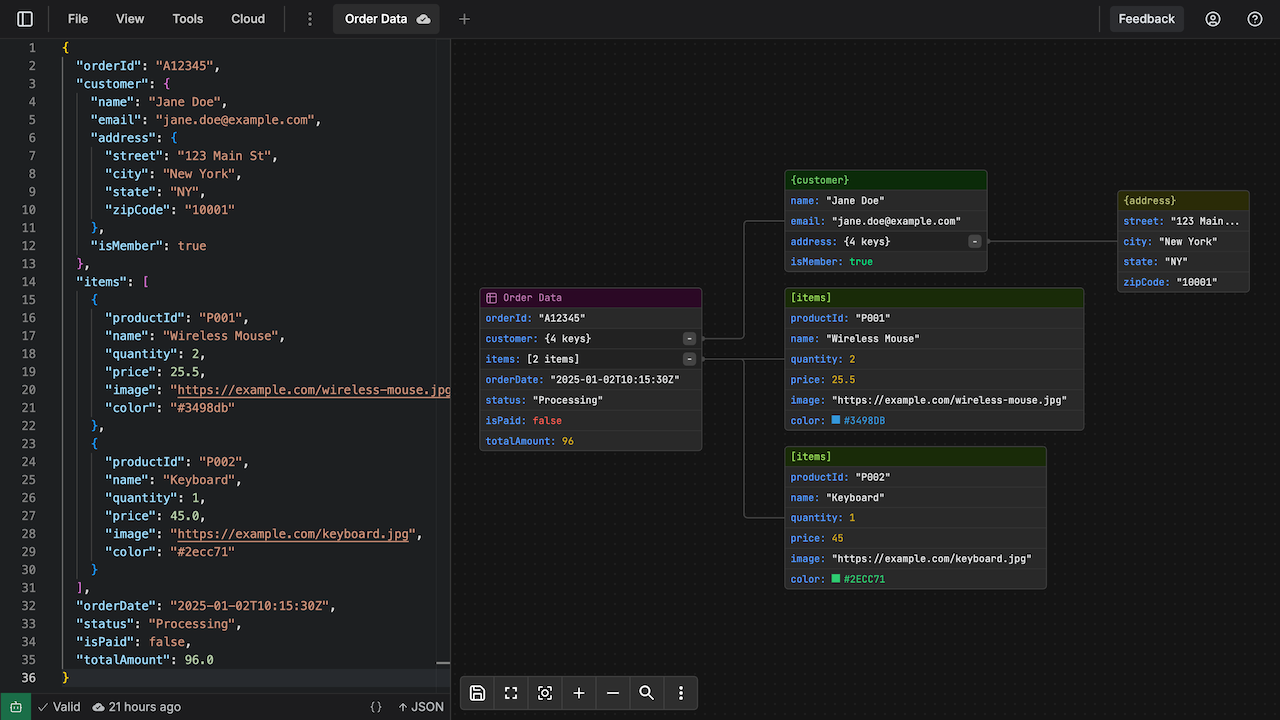Toggle the sidebar panel icon
Image resolution: width=1280 pixels, height=720 pixels.
point(25,19)
